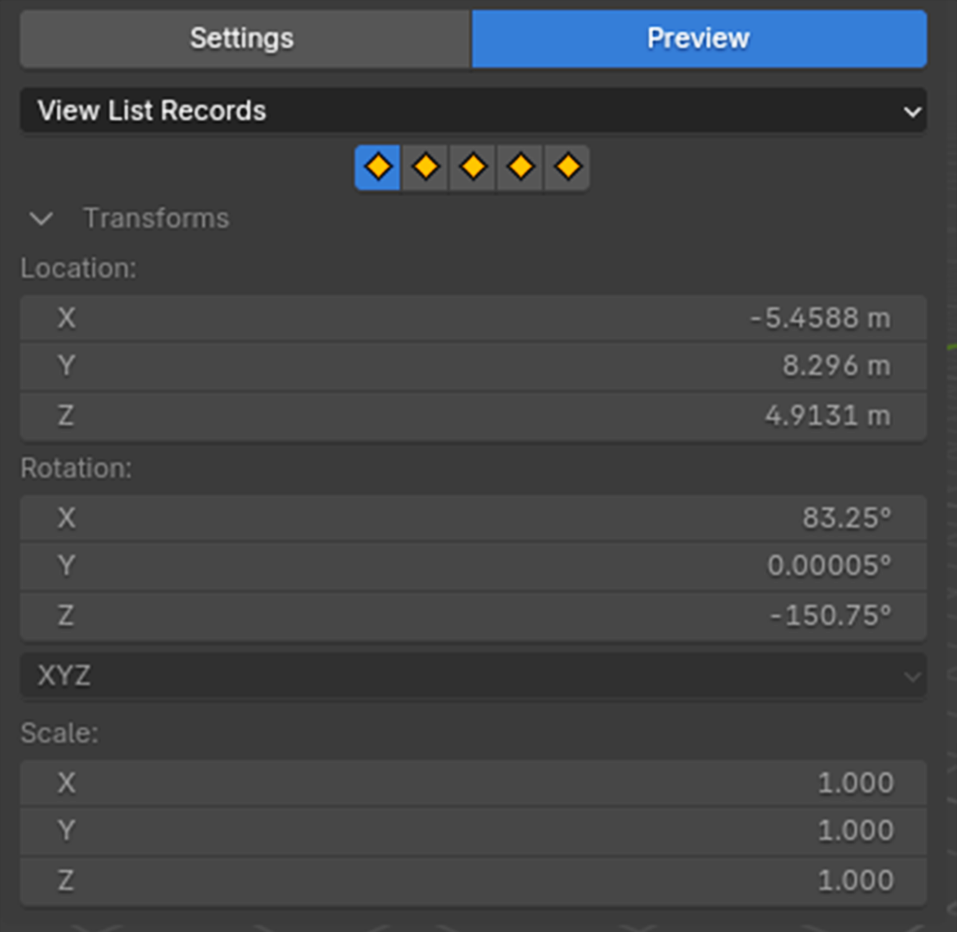
Task: Click the Scale X field 1.000
Action: pyautogui.click(x=474, y=782)
